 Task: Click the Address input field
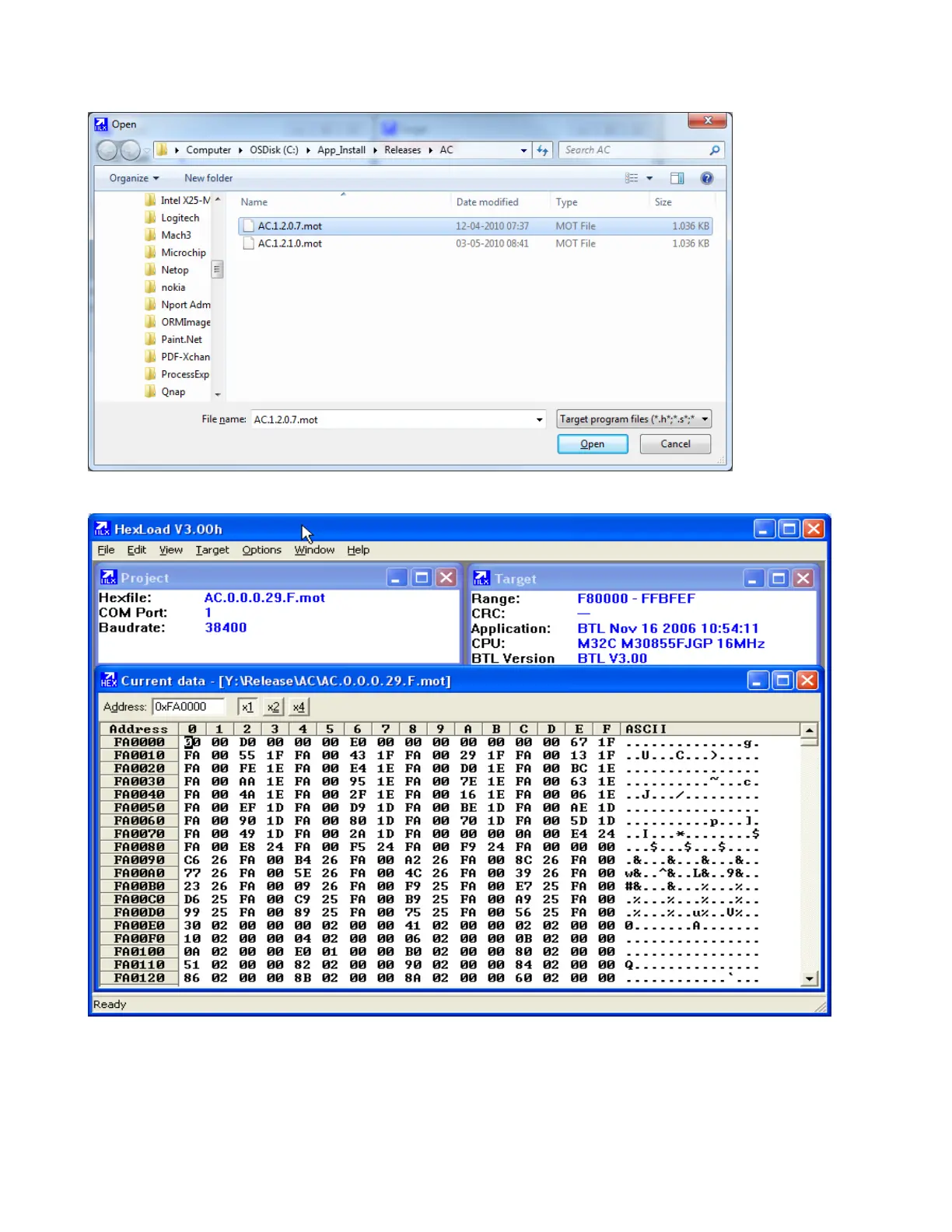(x=188, y=707)
